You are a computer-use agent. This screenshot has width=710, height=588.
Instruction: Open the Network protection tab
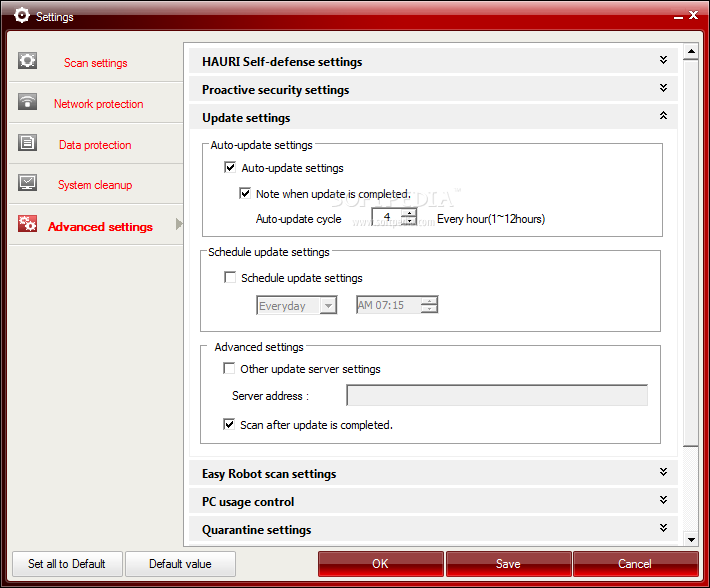(x=96, y=103)
